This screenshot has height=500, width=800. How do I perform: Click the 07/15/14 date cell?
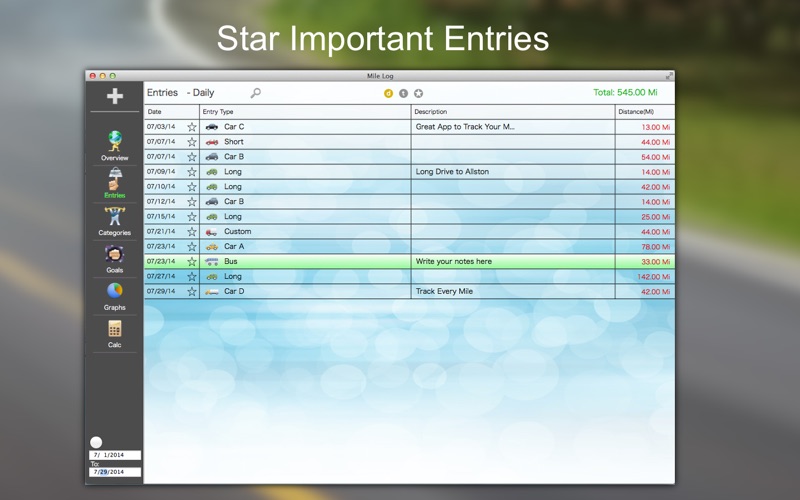click(x=161, y=216)
